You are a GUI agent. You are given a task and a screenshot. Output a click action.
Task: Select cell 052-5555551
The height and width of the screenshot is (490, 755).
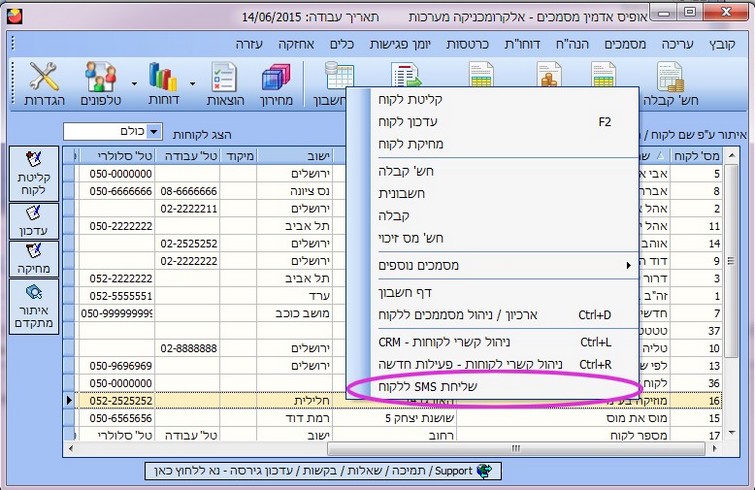click(117, 296)
